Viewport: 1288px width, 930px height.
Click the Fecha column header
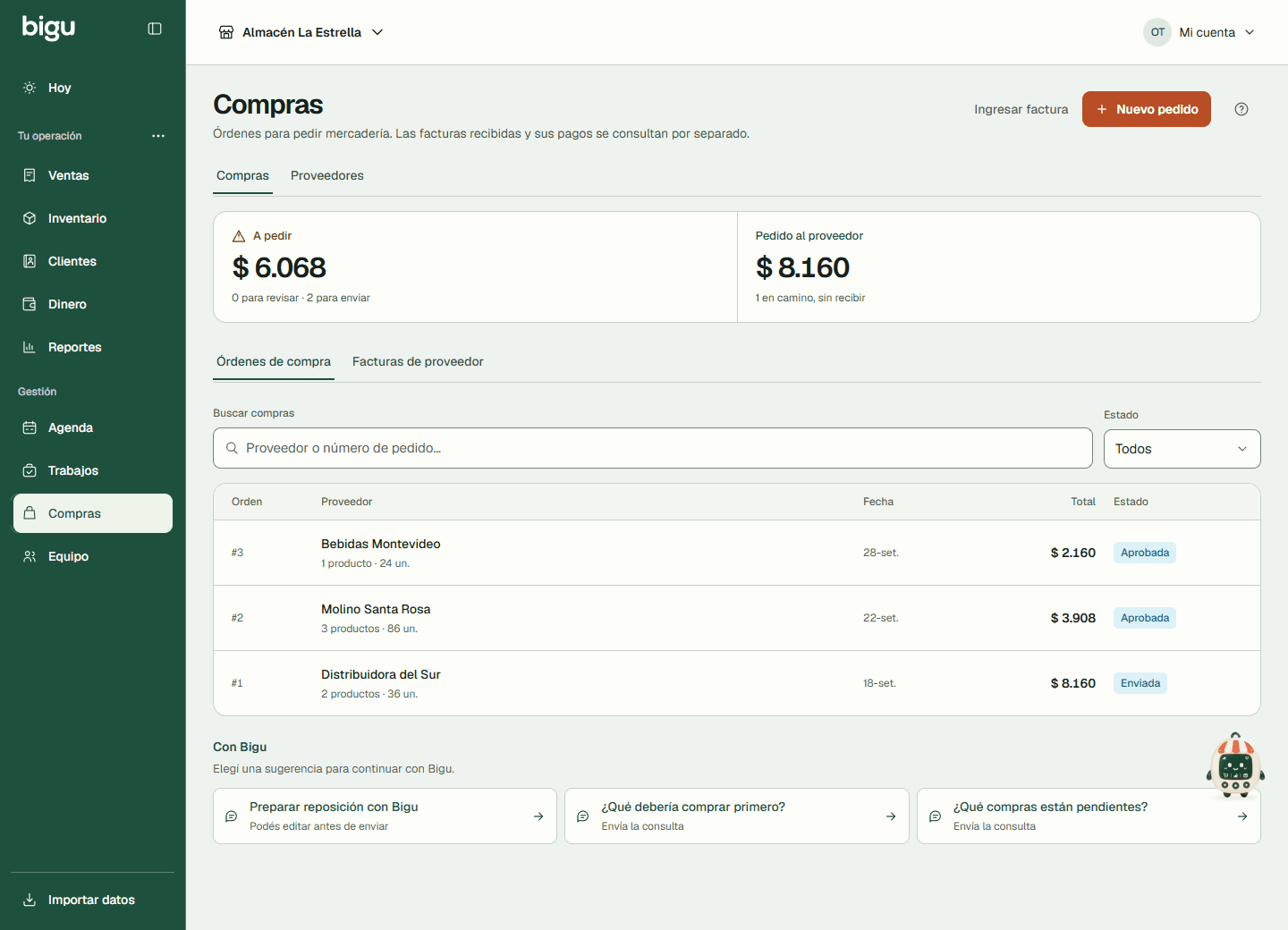878,502
